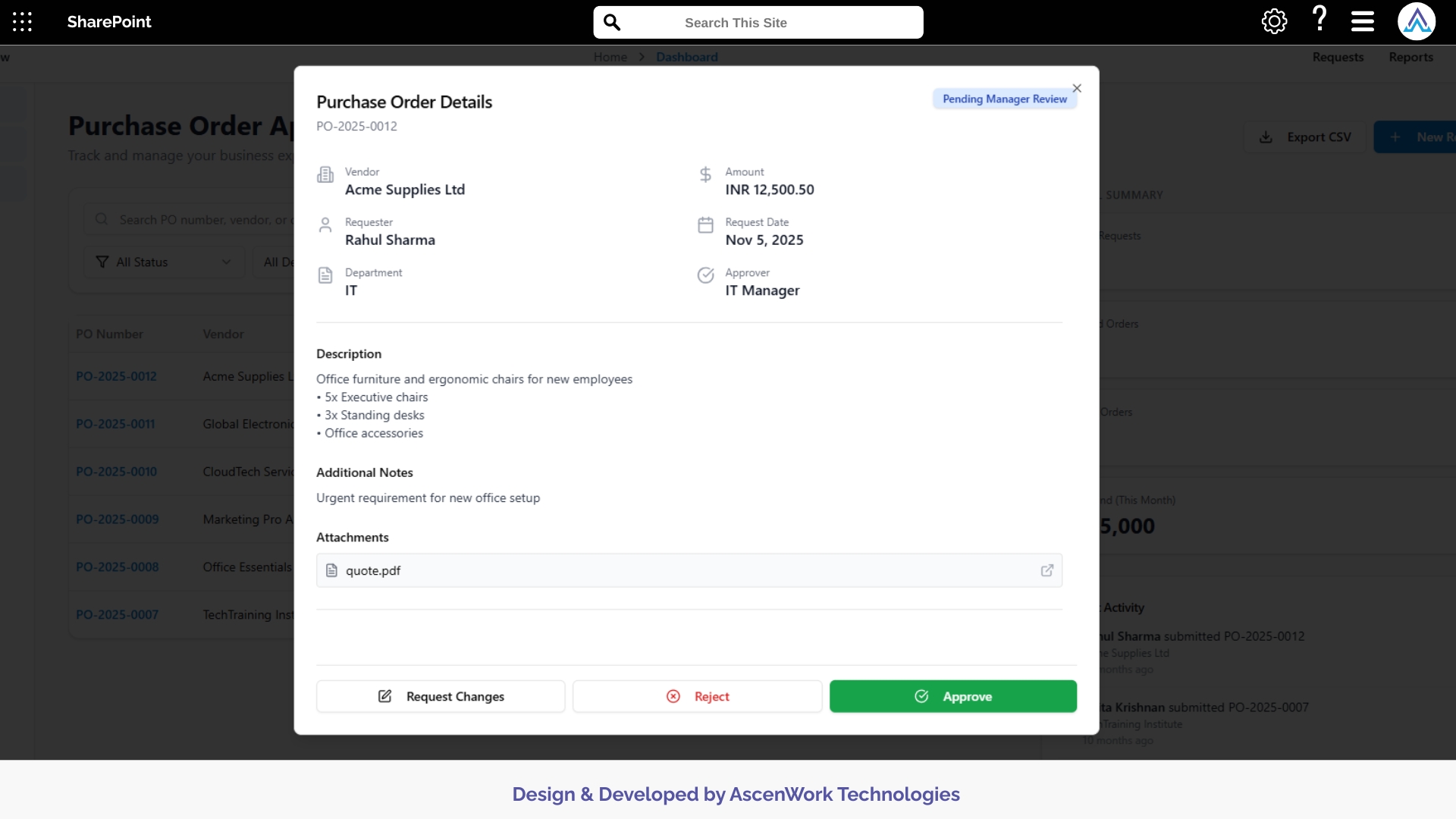Screen dimensions: 1456x819
Task: Open the All Departments filter dropdown
Action: point(281,262)
